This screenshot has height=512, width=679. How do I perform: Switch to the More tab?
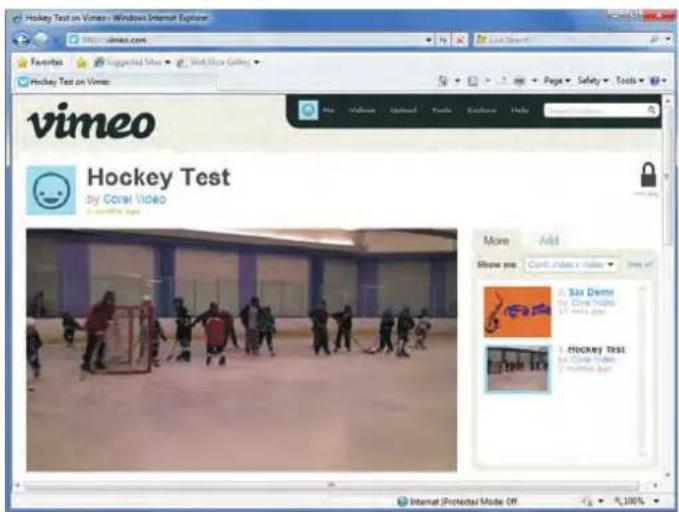pos(496,240)
